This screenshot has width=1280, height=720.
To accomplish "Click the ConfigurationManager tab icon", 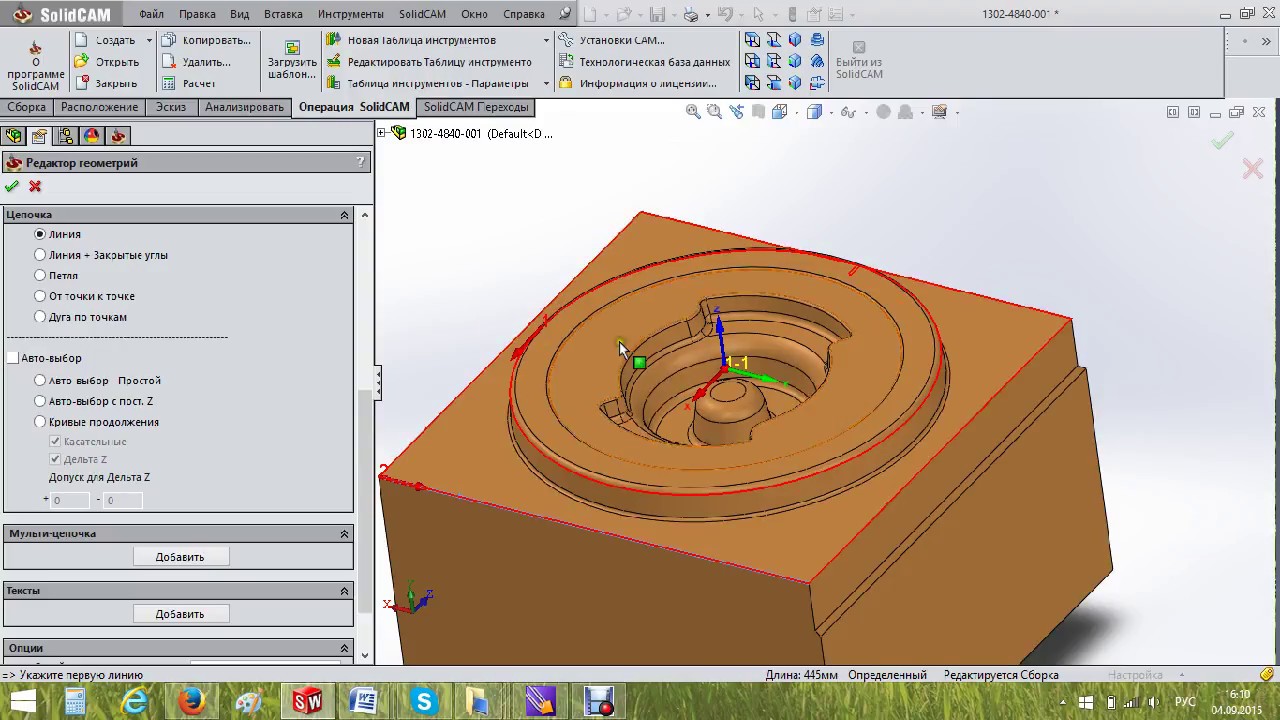I will coord(66,136).
